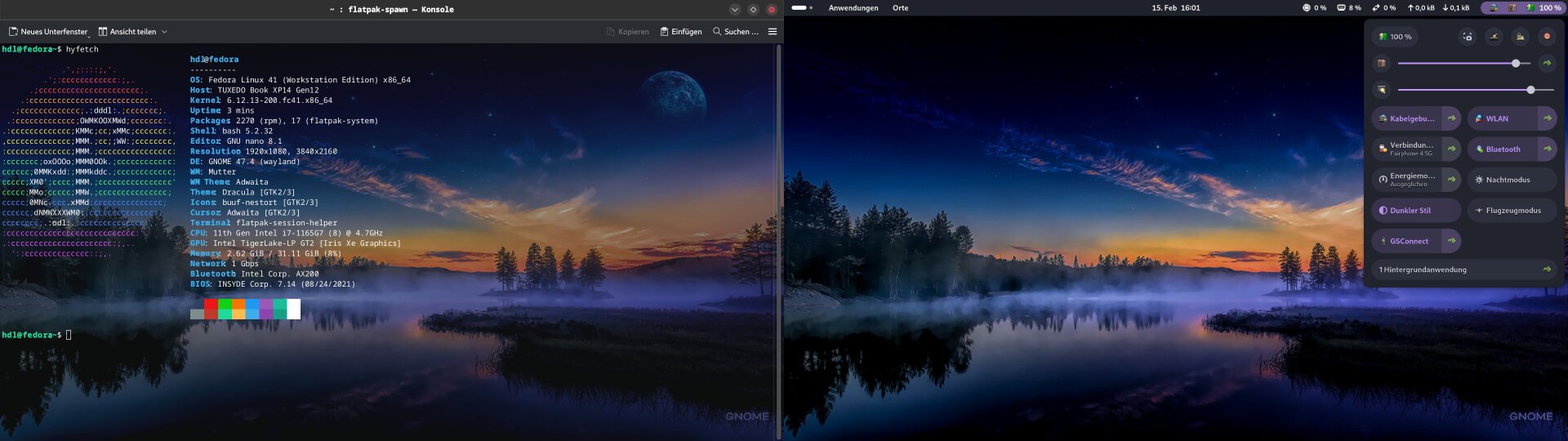Toggle the Energiemodus power mode button
This screenshot has width=1568, height=441.
click(1406, 180)
